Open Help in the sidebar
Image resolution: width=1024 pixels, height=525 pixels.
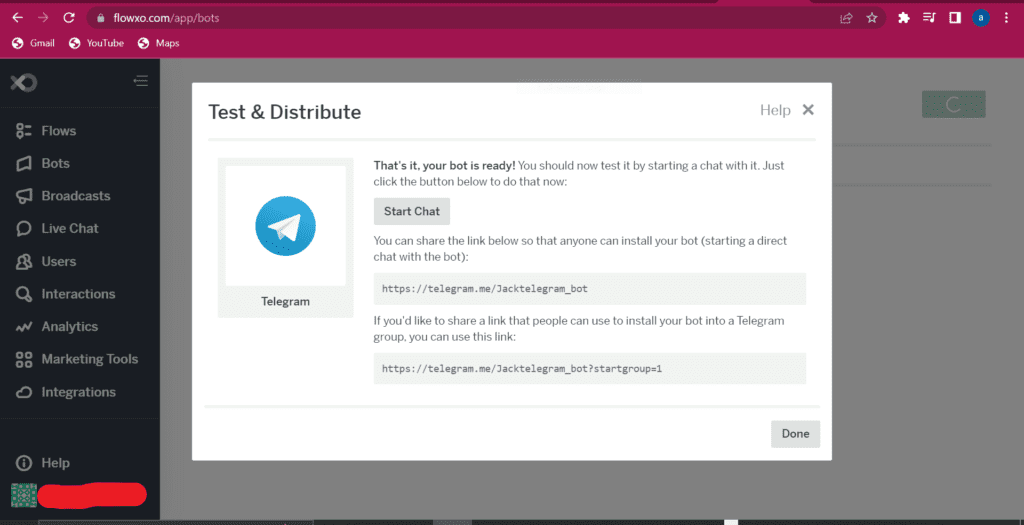[x=42, y=463]
